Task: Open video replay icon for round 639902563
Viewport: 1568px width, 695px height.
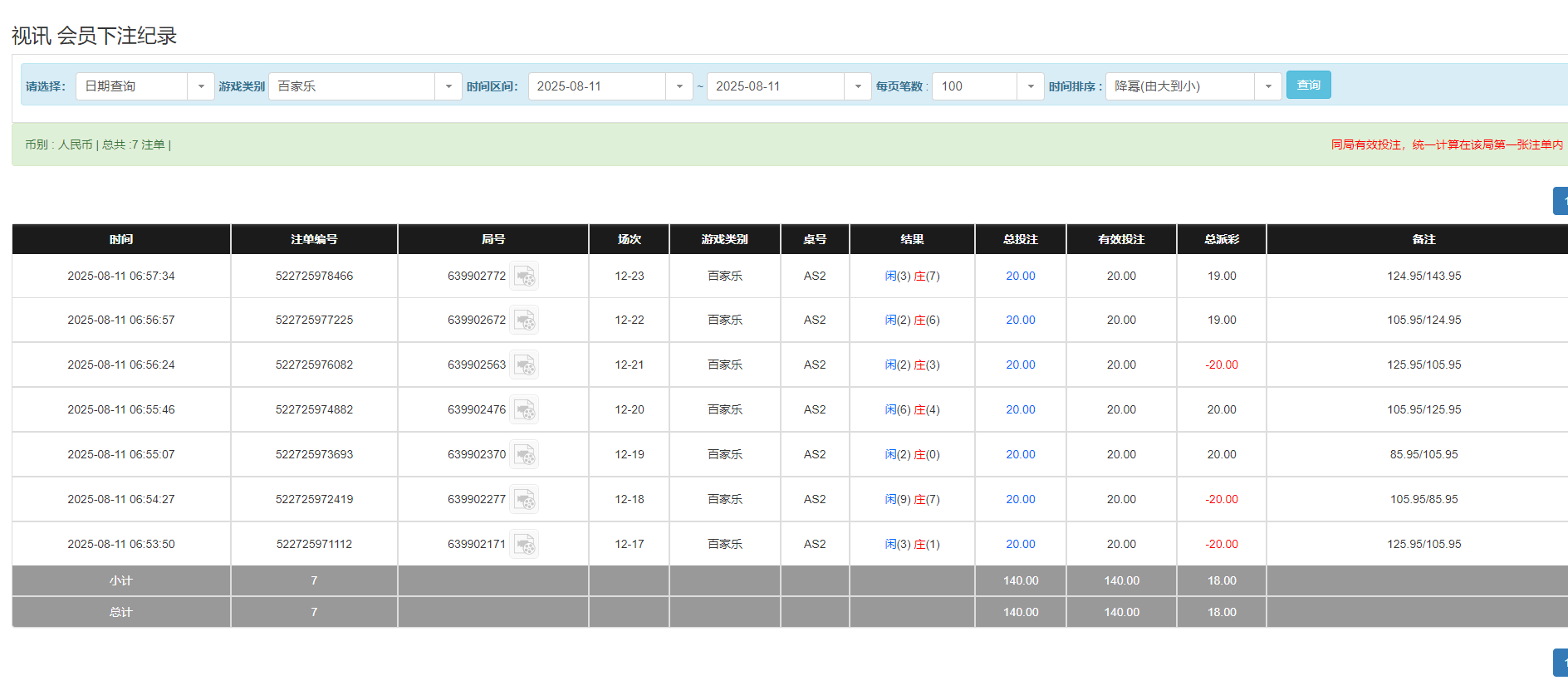Action: (524, 365)
